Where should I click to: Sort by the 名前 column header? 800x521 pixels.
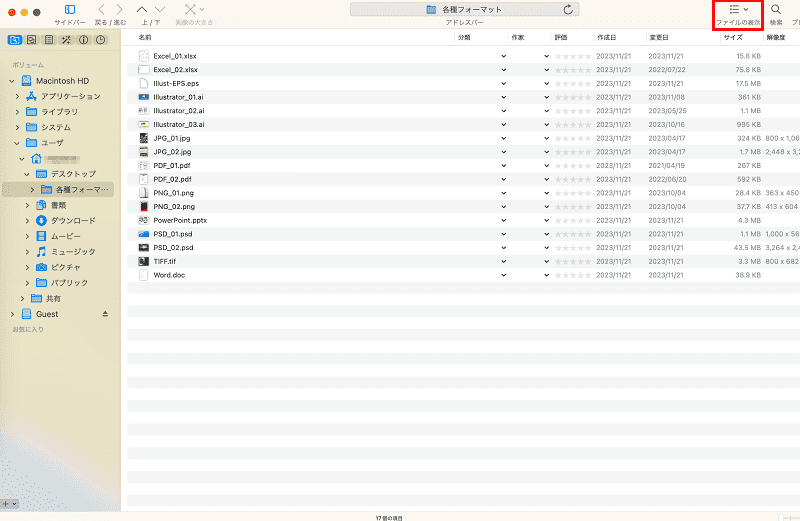(x=145, y=37)
